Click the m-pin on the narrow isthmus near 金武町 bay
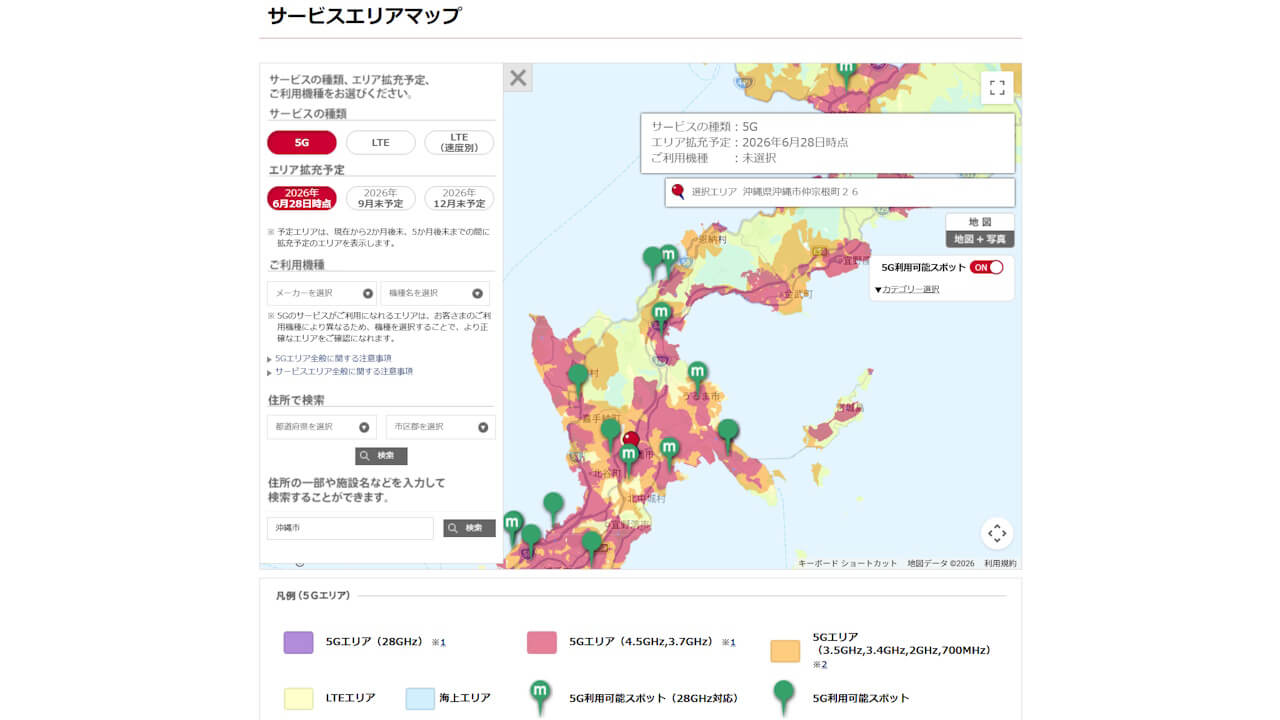The width and height of the screenshot is (1280, 720). (662, 318)
